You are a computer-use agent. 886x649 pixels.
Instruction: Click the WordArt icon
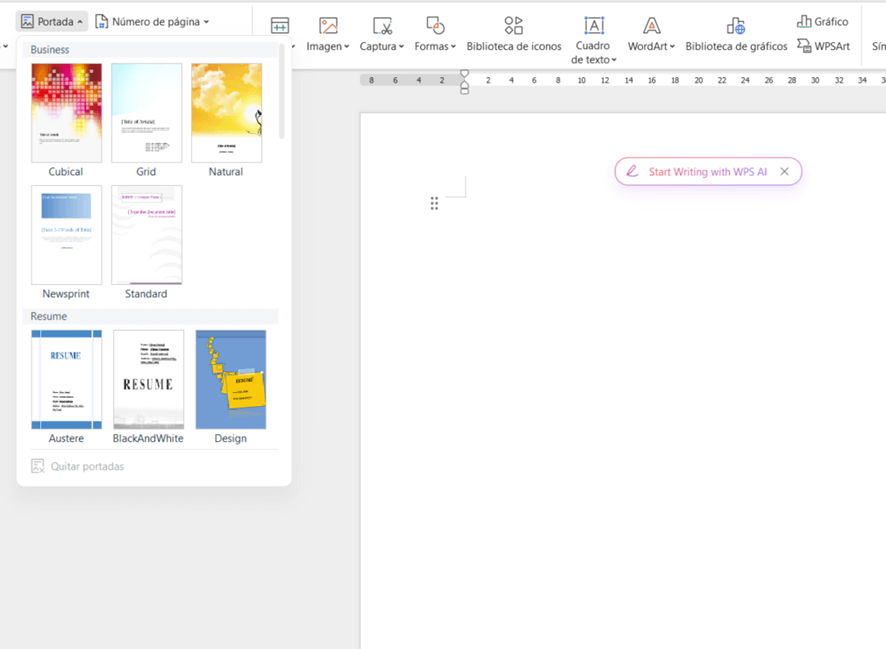point(651,26)
